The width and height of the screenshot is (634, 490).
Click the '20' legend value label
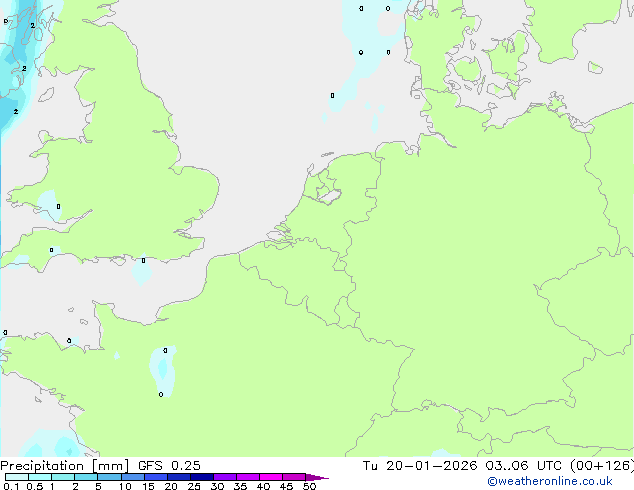coord(171,486)
